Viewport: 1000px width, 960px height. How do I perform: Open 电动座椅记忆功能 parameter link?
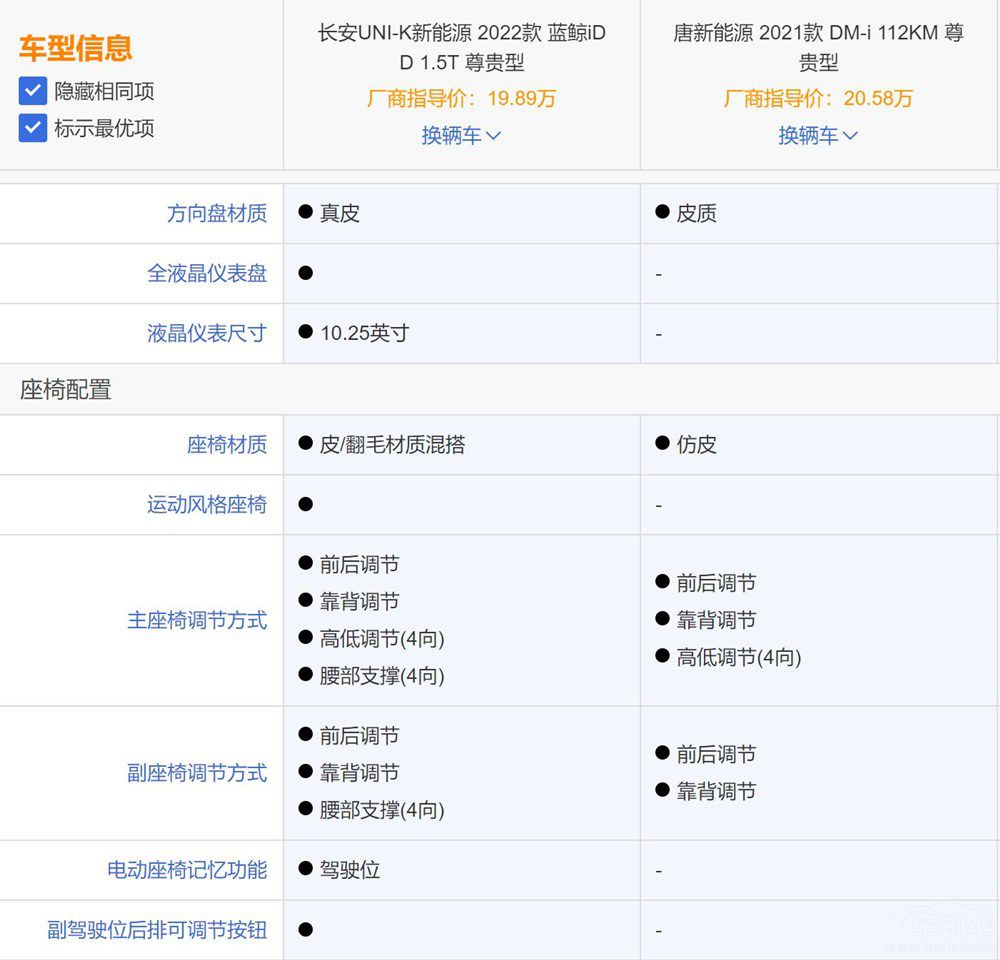point(186,870)
